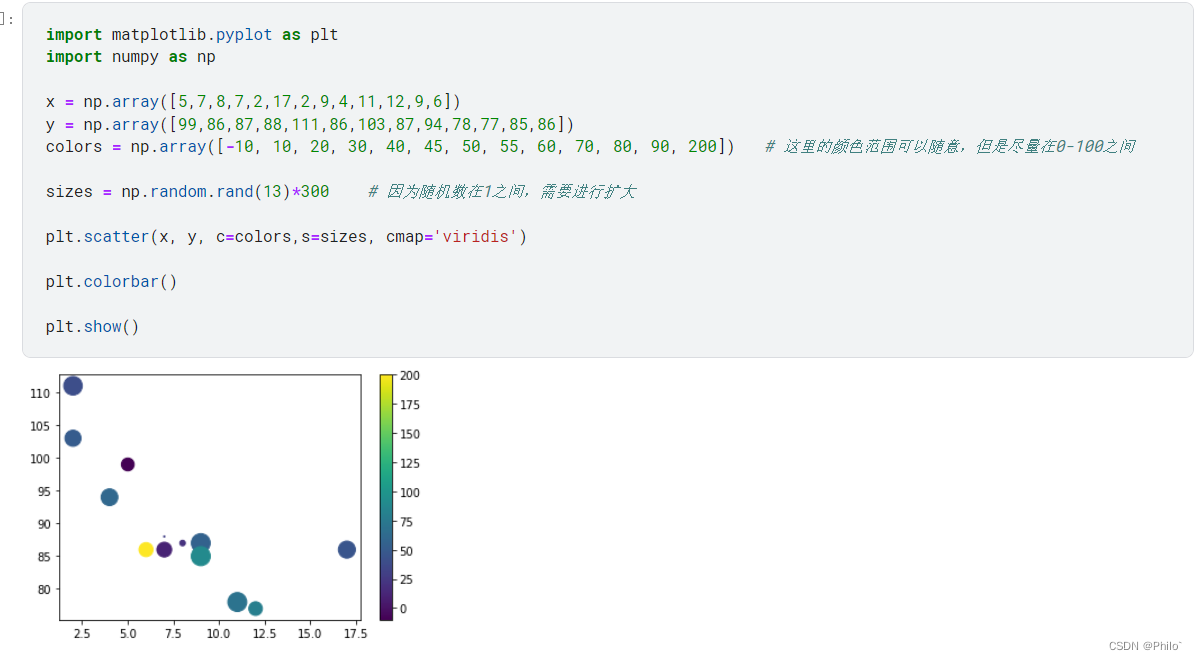
Task: Click the colorbar tick label 150
Action: tap(410, 434)
